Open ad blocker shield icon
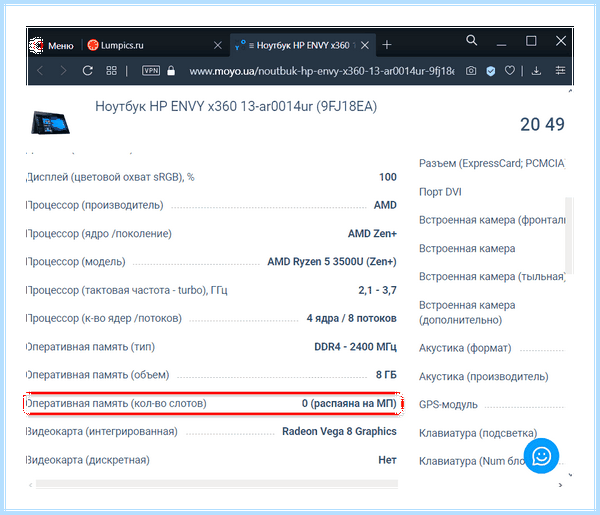The image size is (600, 515). pyautogui.click(x=491, y=71)
